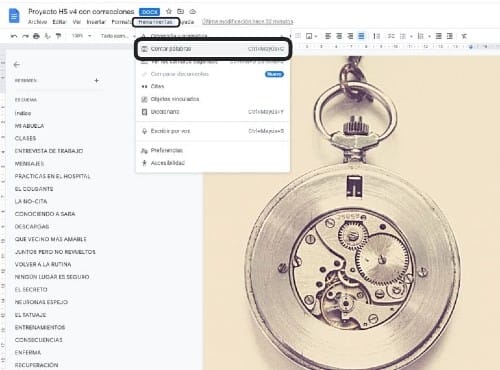Go to VOLVER A LA RUTINA heading
The image size is (500, 370).
tap(43, 264)
